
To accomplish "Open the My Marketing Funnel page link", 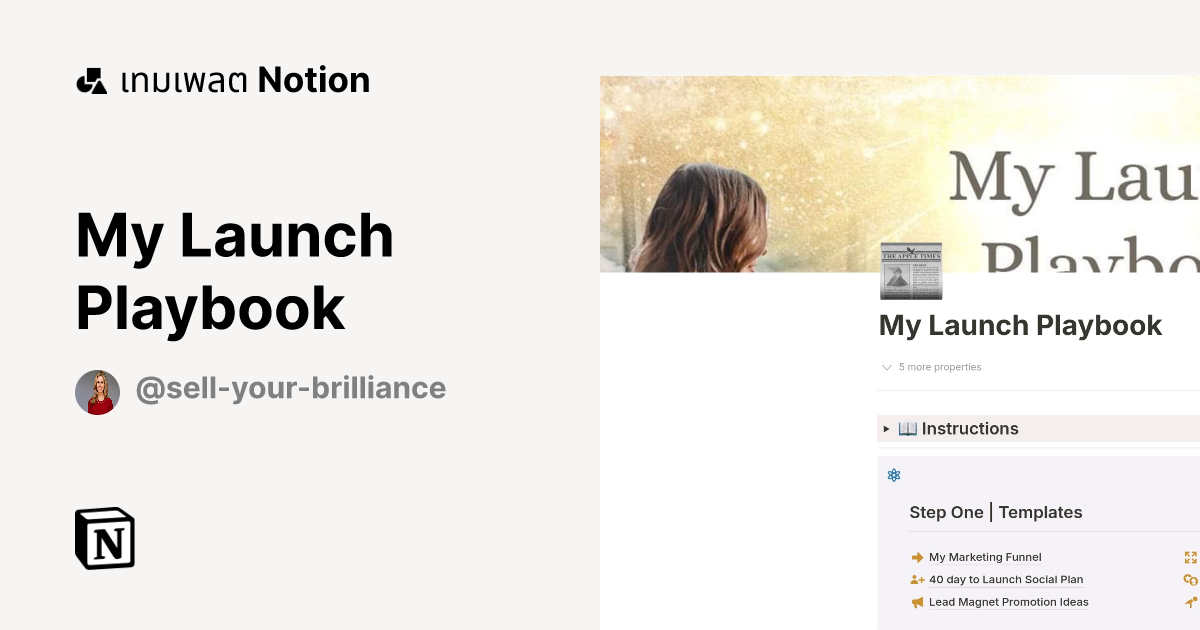I will pyautogui.click(x=985, y=557).
